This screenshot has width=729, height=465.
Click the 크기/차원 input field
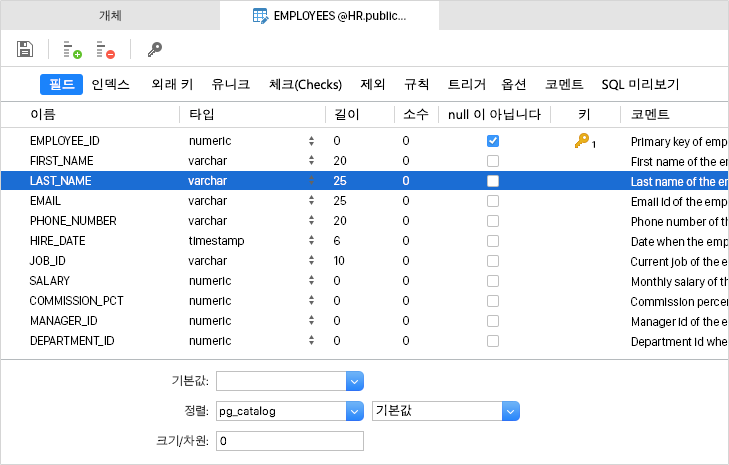click(x=290, y=441)
